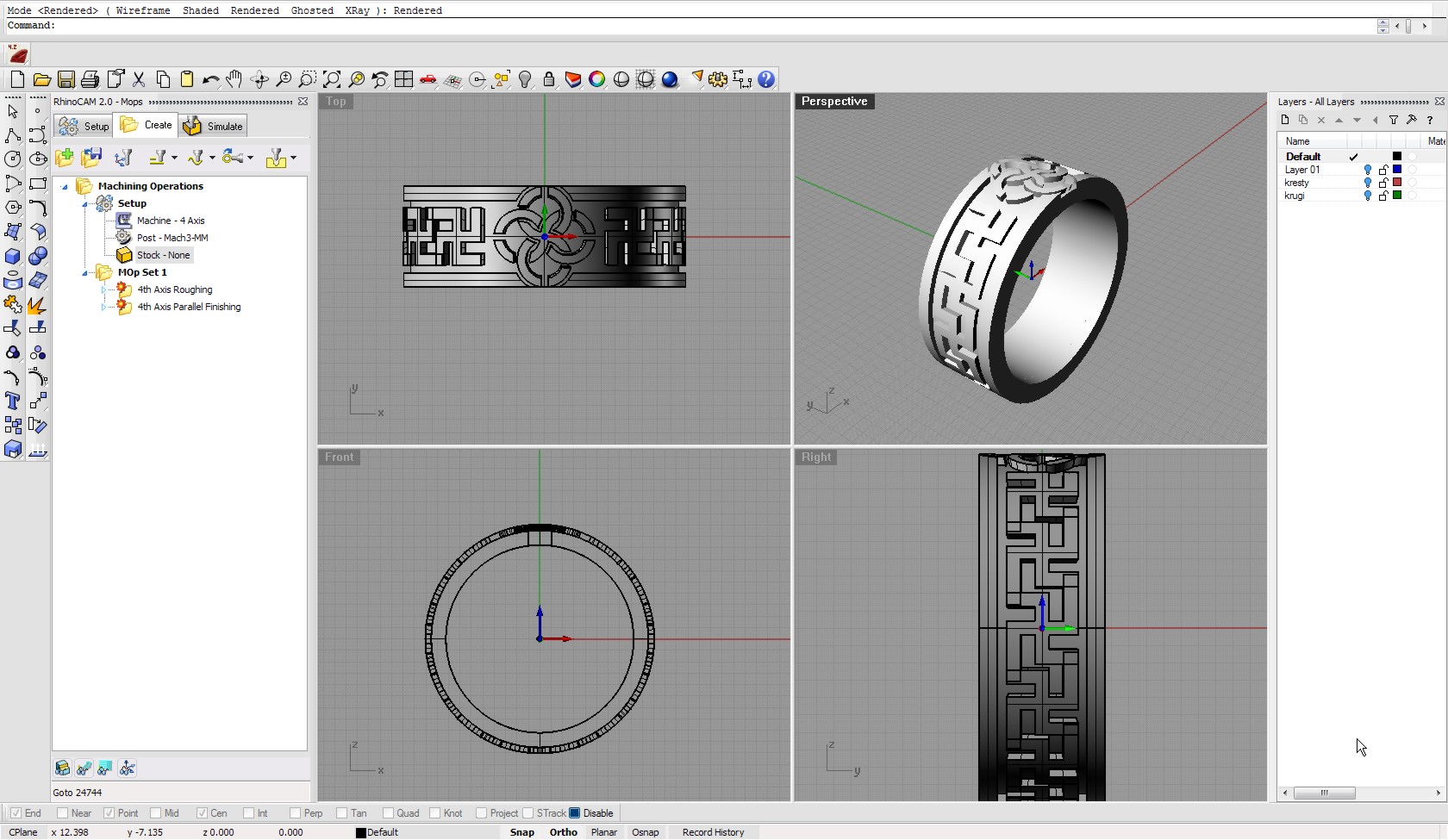Toggle the Near osnap checkbox
1448x840 pixels.
tap(63, 813)
